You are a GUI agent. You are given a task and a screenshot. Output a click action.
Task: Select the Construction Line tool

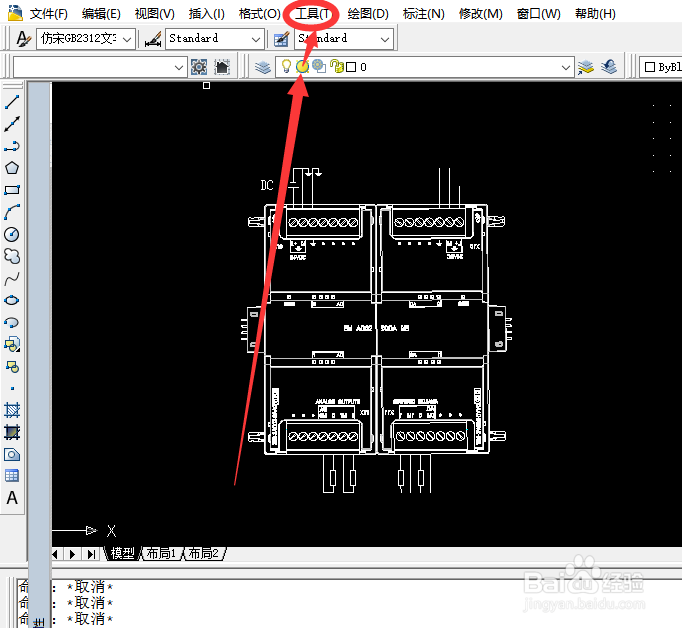(x=12, y=124)
